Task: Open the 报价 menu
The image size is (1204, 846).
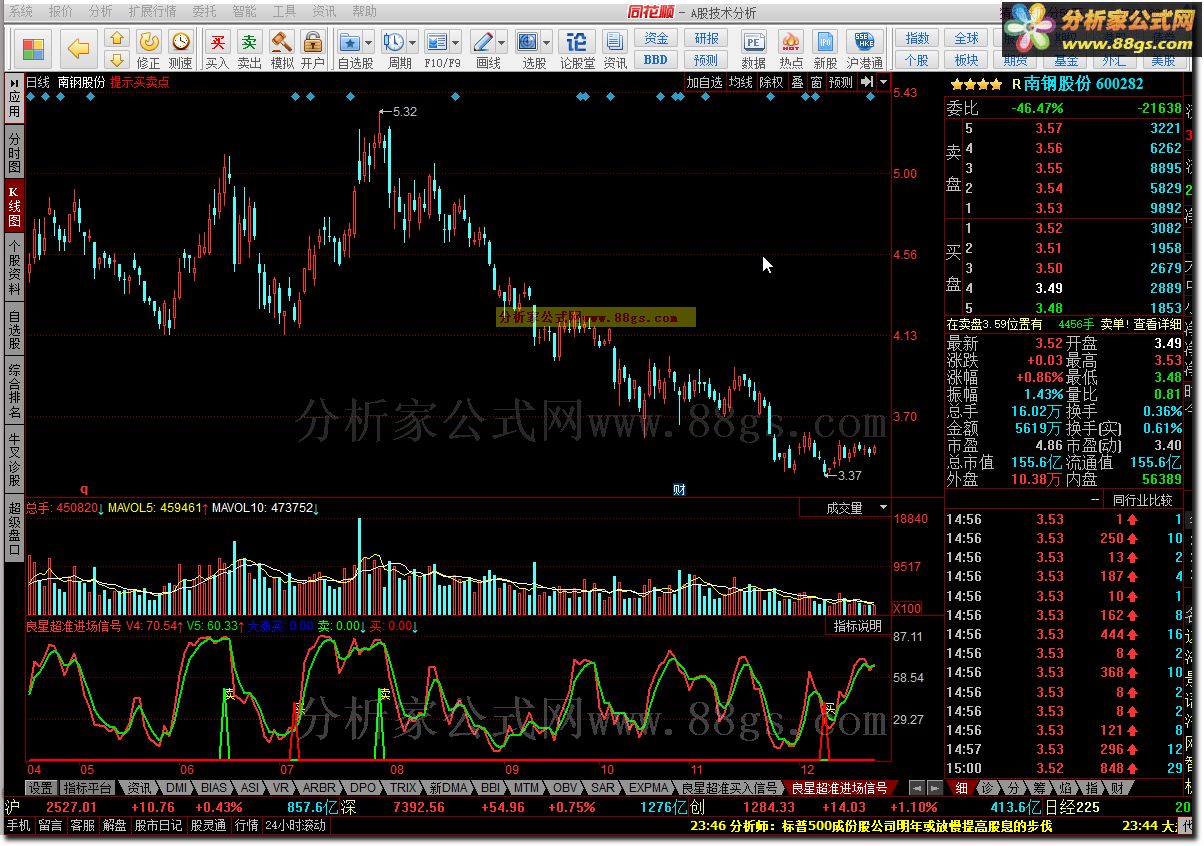Action: (61, 11)
